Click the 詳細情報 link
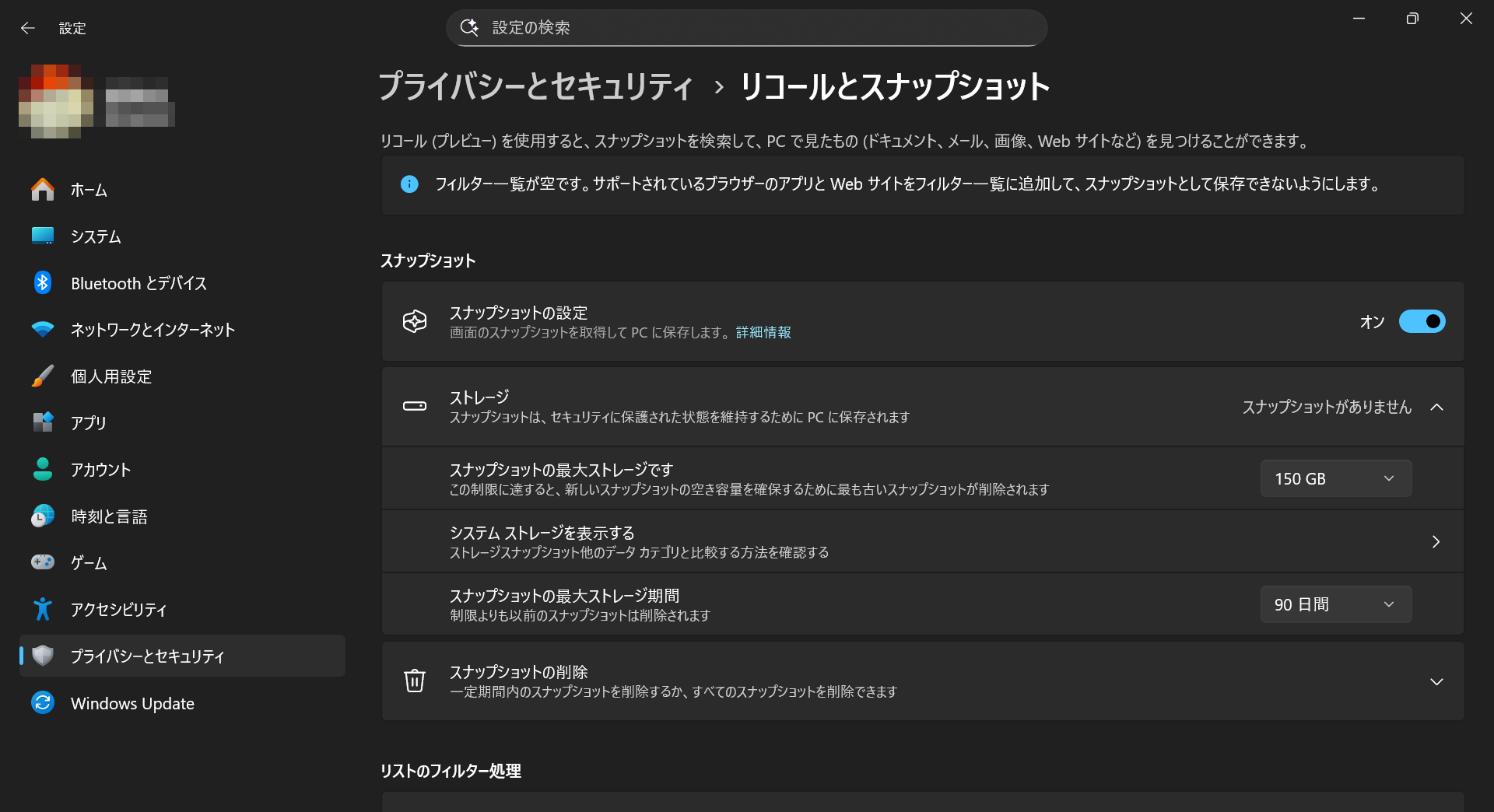The image size is (1494, 812). pos(763,332)
